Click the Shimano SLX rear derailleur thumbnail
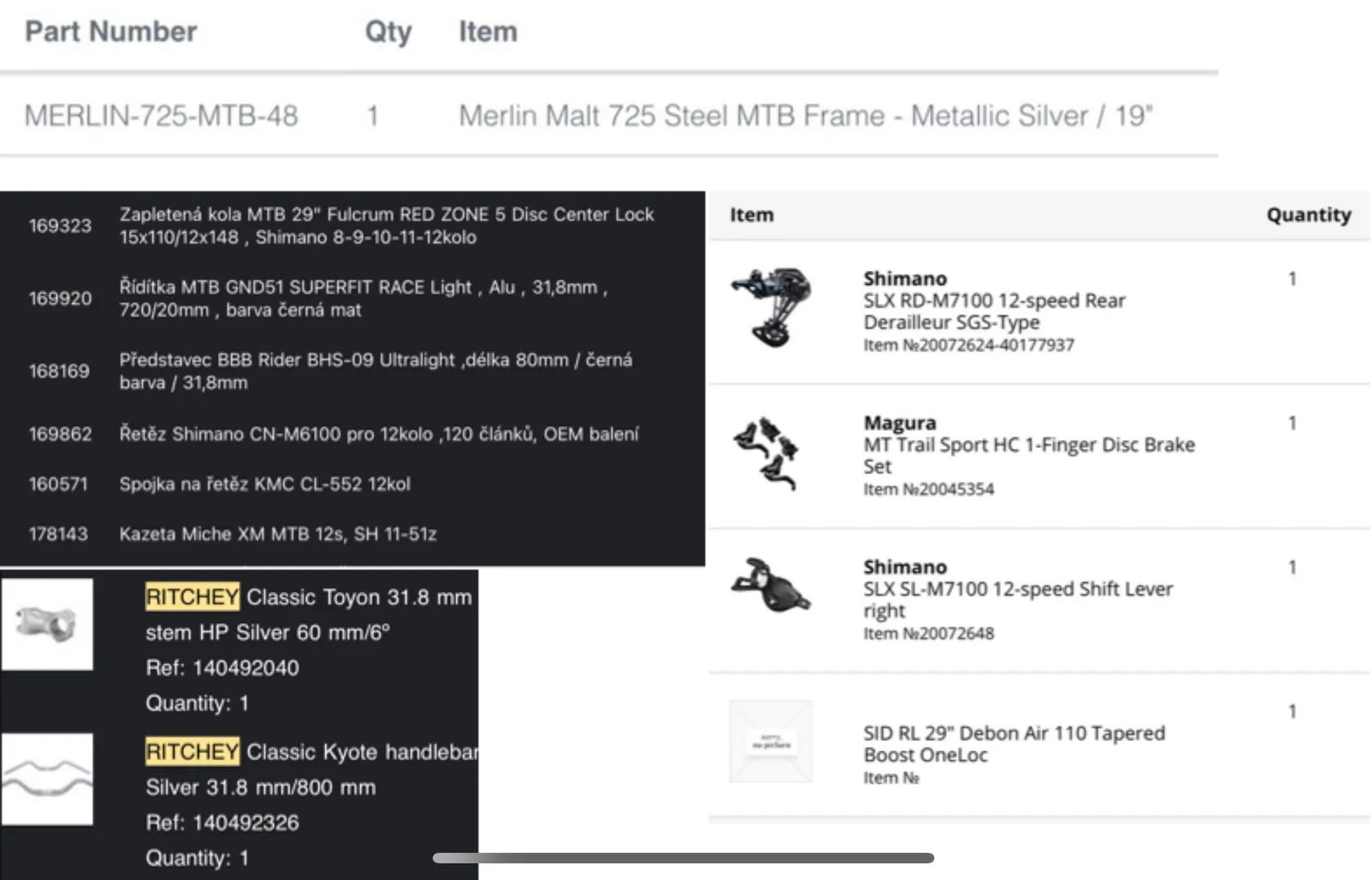The image size is (1372, 880). [x=771, y=307]
